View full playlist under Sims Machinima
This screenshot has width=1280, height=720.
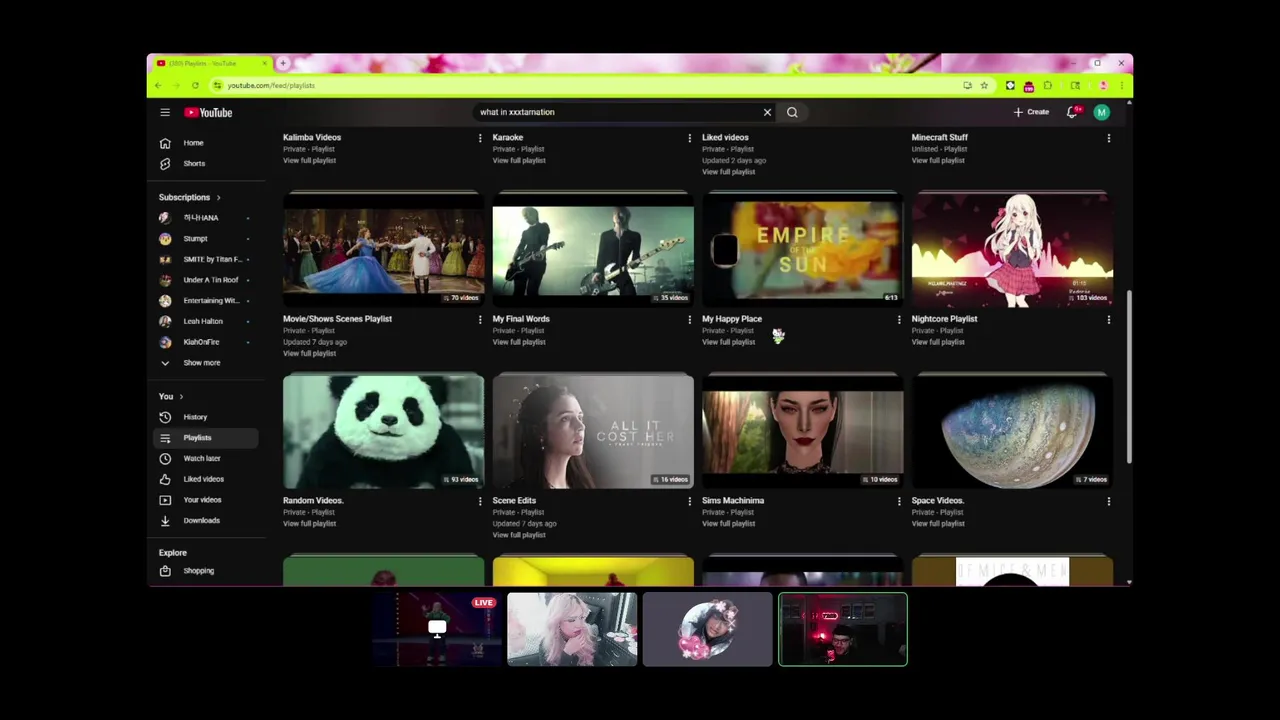[x=728, y=524]
